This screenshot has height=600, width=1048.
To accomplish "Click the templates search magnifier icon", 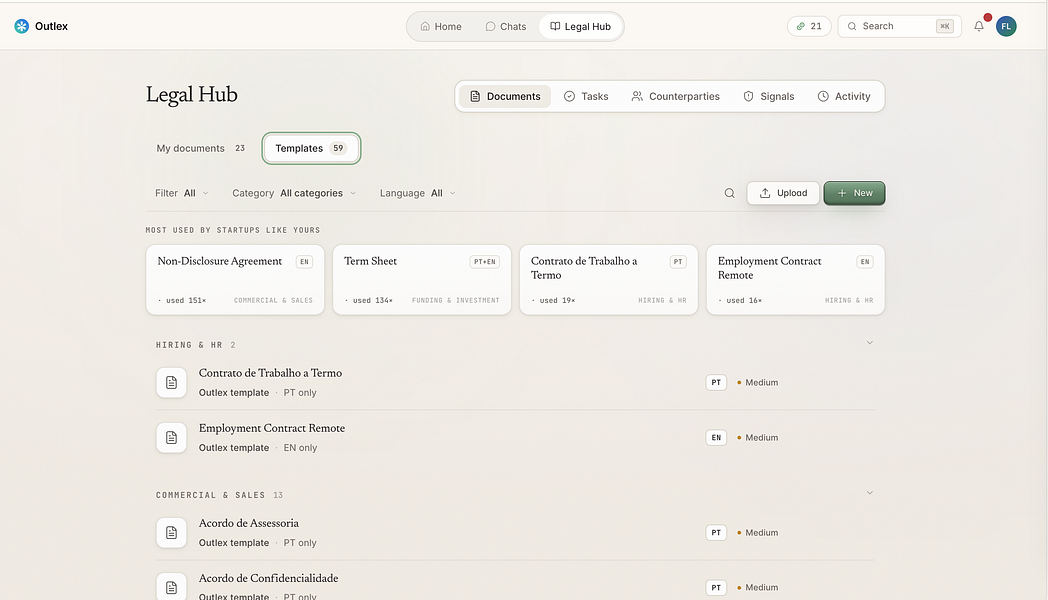I will click(x=729, y=193).
